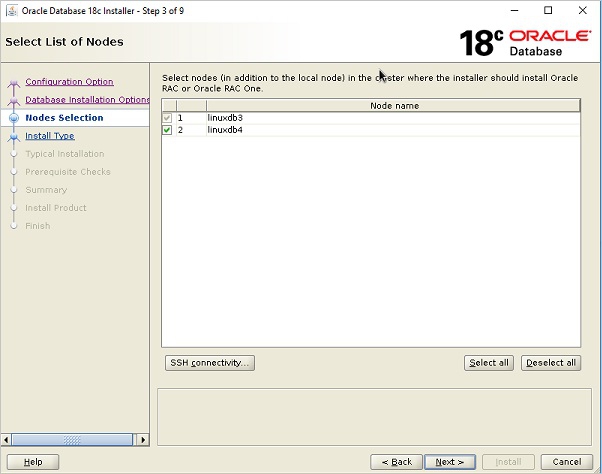
Task: Click the Nodes Selection step circle icon
Action: tap(14, 118)
